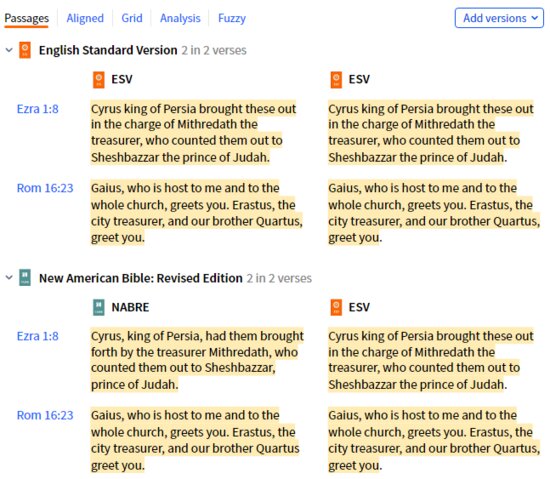
Task: Open the Add versions dropdown
Action: click(499, 18)
